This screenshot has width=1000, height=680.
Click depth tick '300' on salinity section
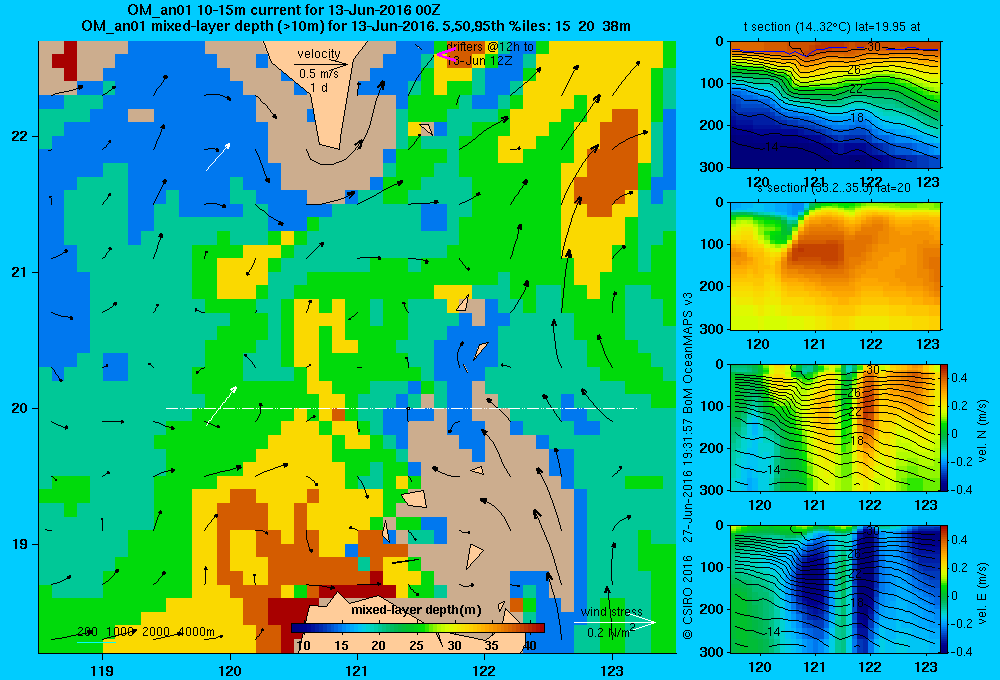pos(713,329)
